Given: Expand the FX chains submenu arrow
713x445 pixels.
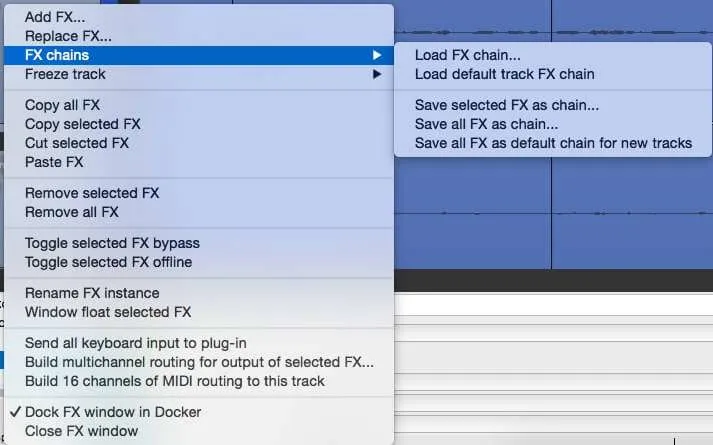Looking at the screenshot, I should tap(377, 55).
